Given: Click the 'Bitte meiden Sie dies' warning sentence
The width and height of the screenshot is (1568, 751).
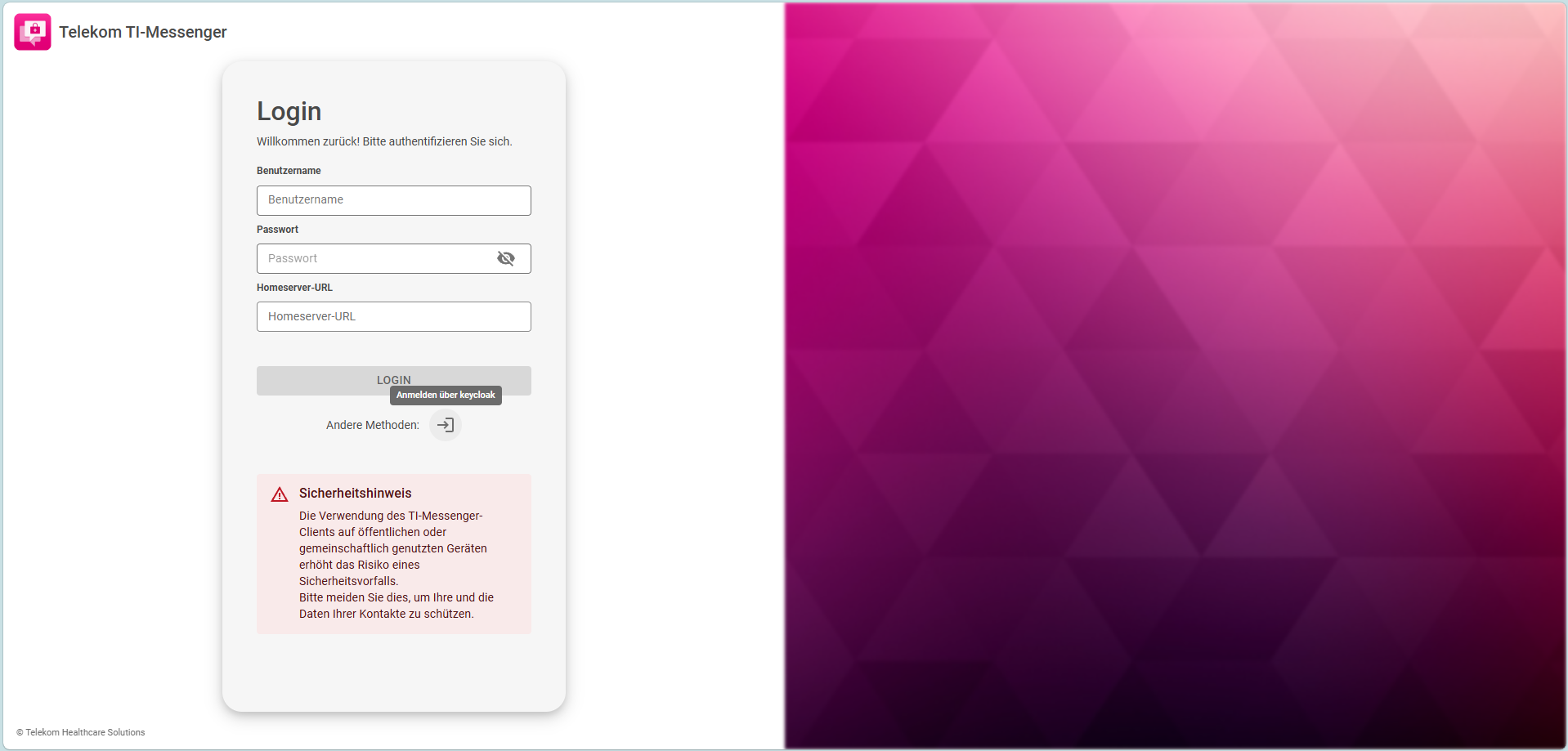Looking at the screenshot, I should [x=396, y=606].
